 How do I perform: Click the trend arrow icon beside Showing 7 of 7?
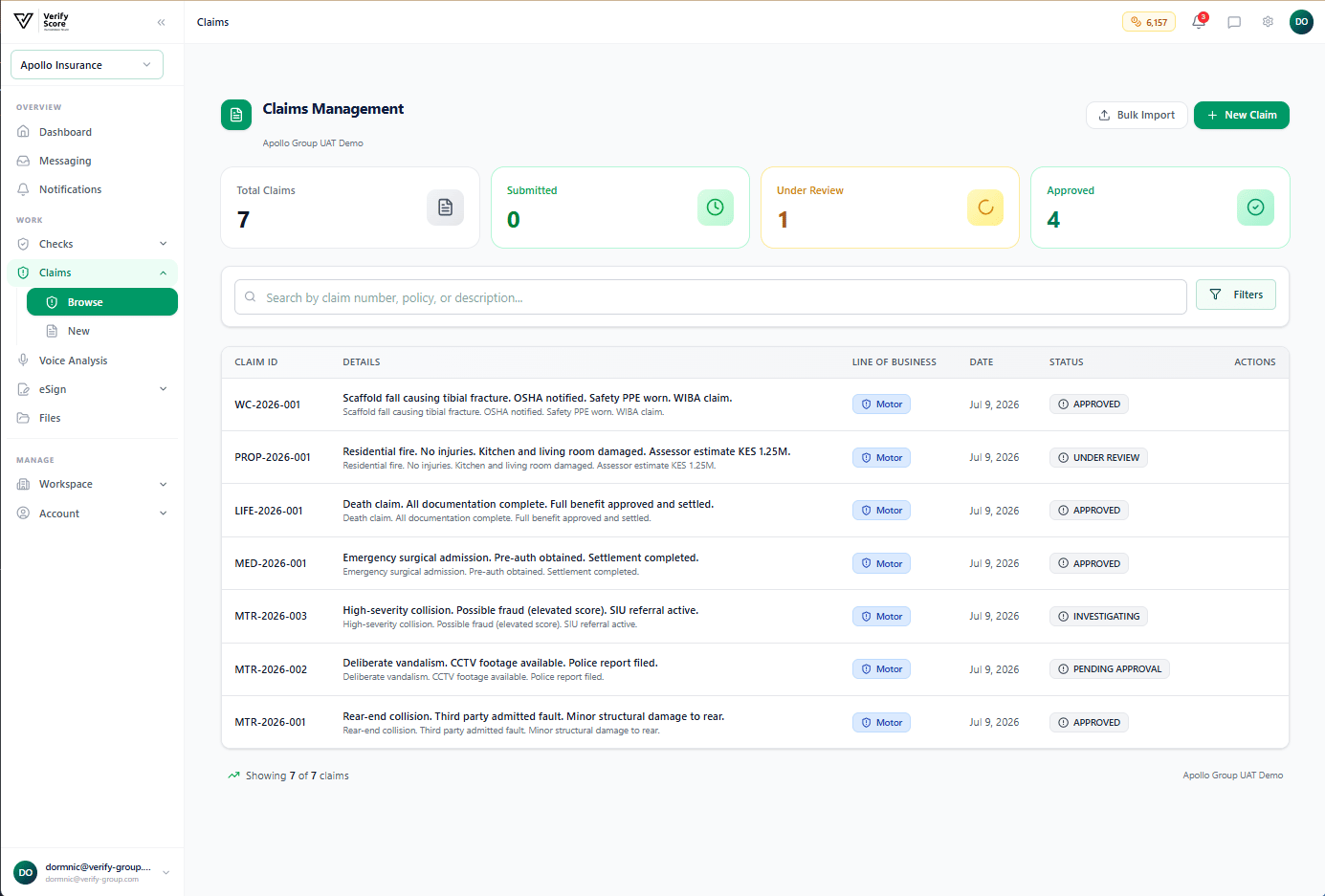[x=233, y=776]
